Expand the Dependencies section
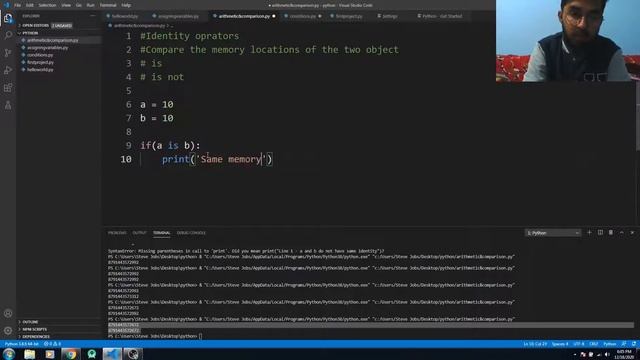The image size is (640, 360). (36, 337)
